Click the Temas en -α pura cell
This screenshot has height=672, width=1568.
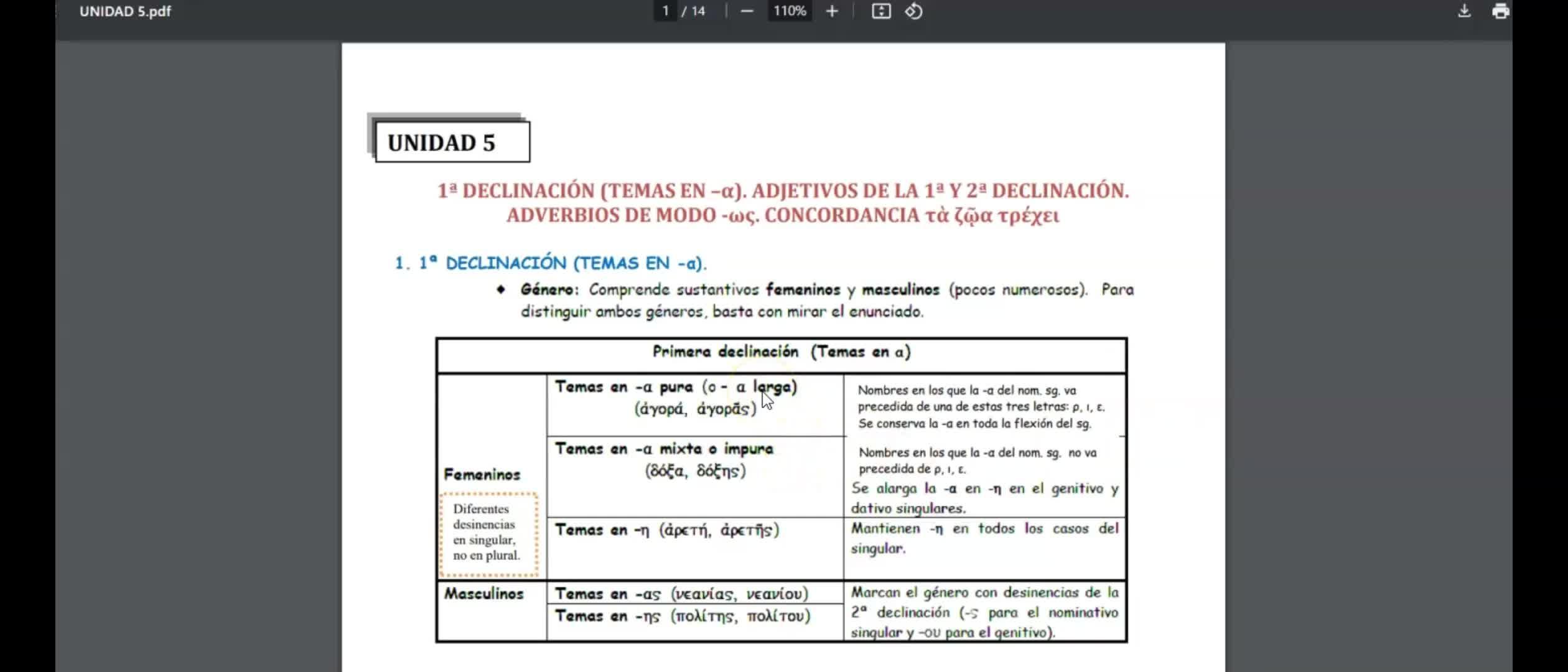(x=694, y=398)
